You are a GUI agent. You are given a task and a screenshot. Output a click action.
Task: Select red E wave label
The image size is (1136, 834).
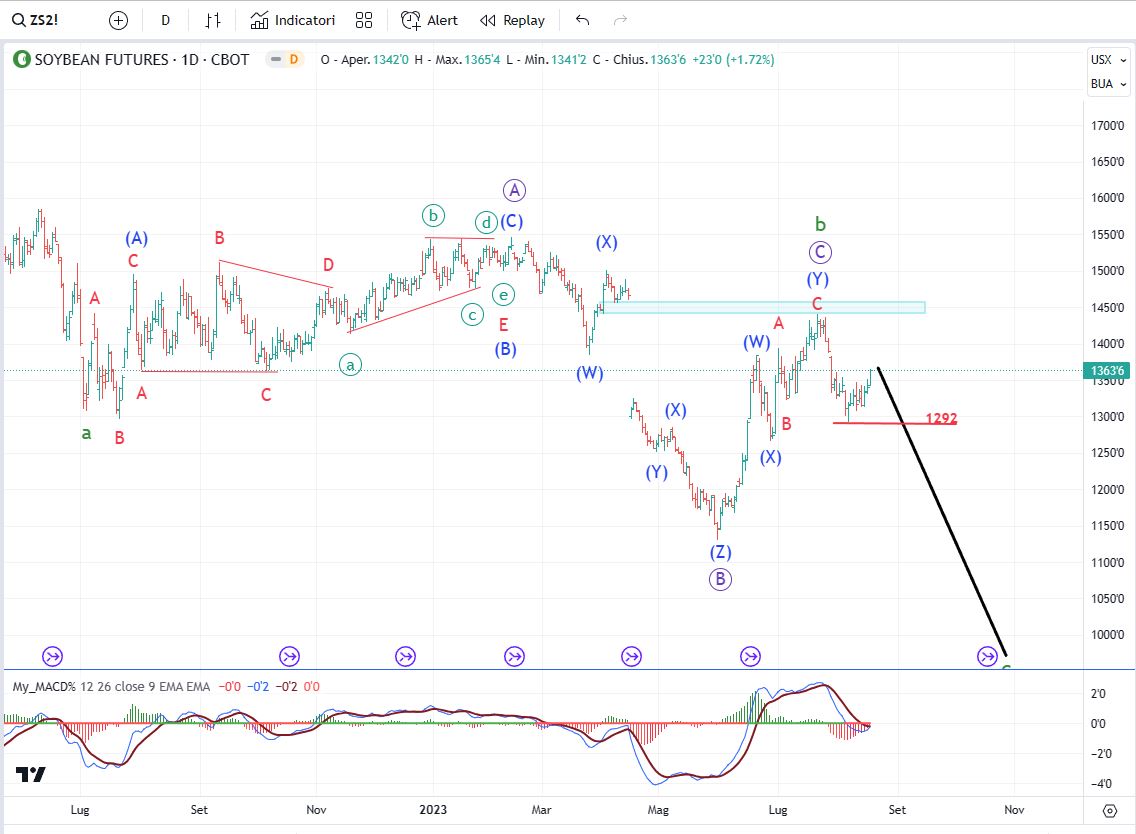pyautogui.click(x=504, y=325)
